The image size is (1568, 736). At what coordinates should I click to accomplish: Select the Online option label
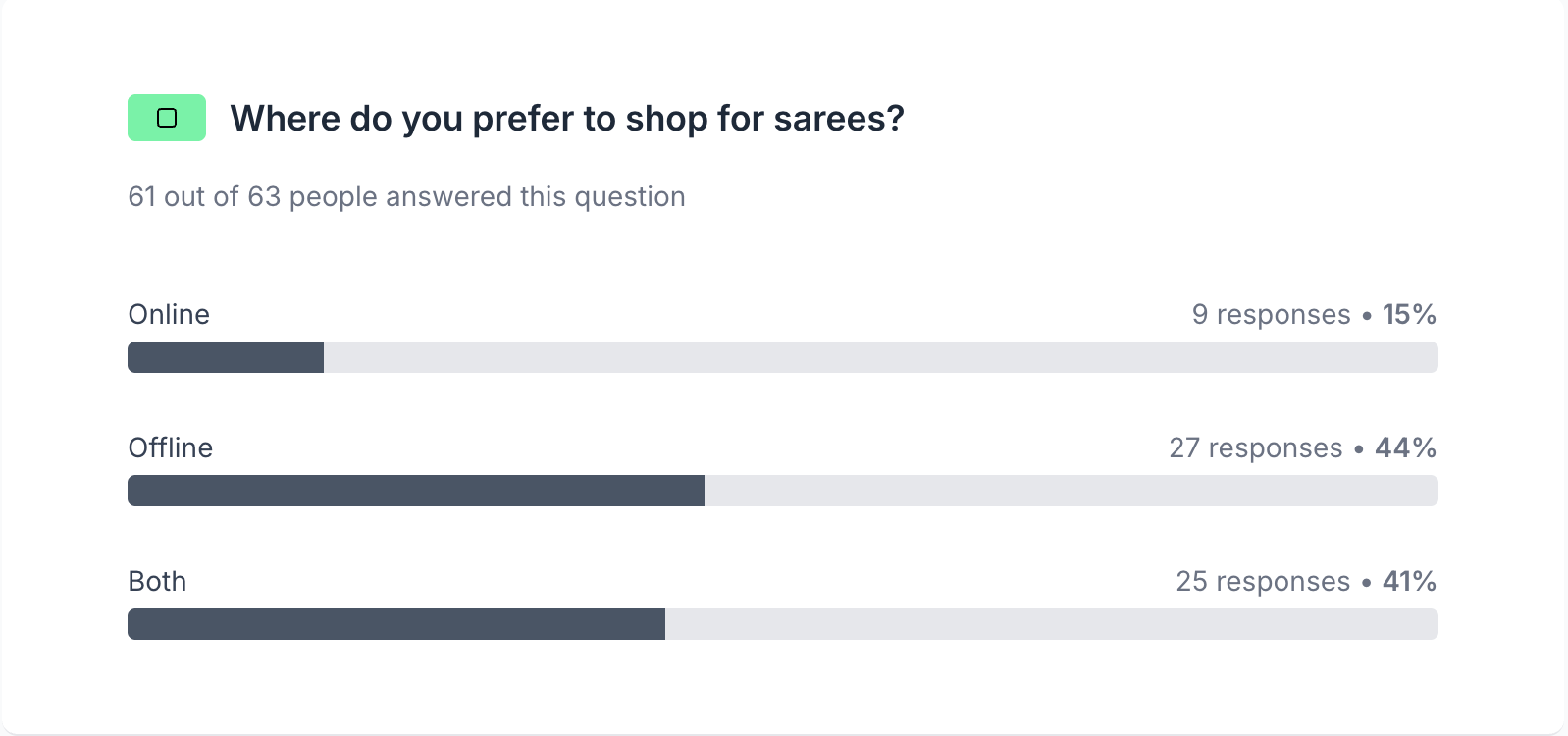[x=169, y=315]
